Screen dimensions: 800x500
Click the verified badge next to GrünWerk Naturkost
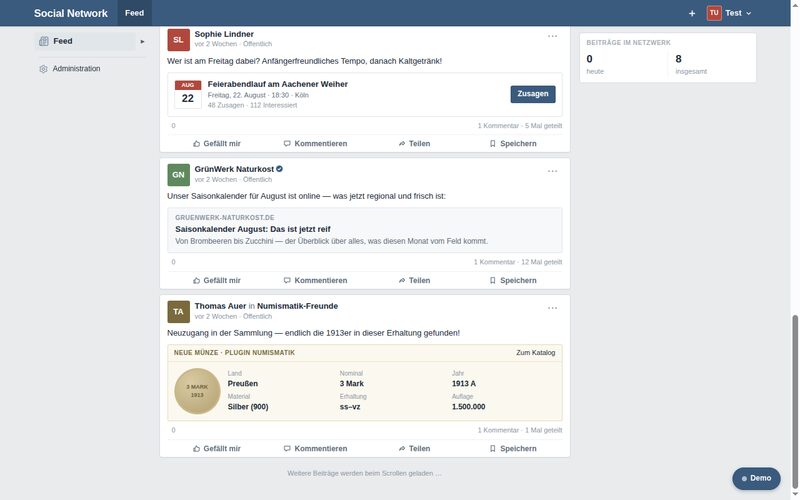(280, 169)
